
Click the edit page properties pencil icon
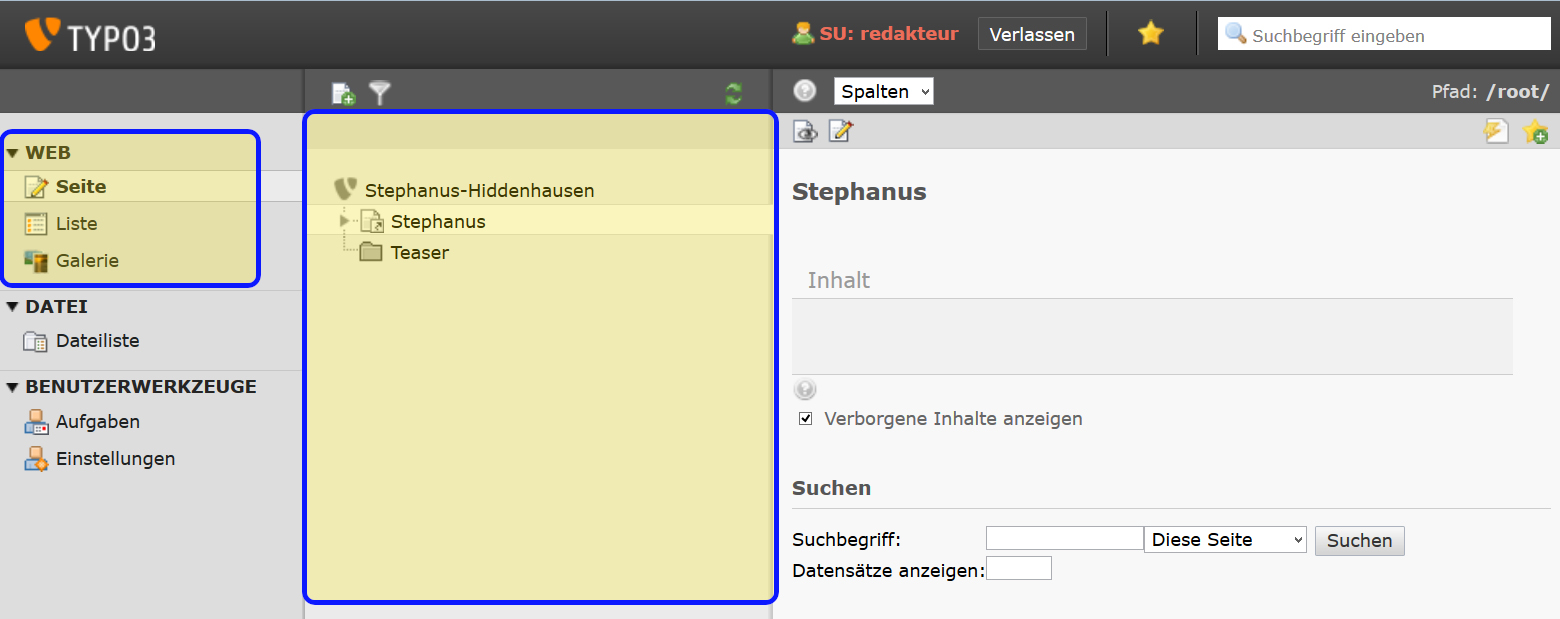coord(840,131)
